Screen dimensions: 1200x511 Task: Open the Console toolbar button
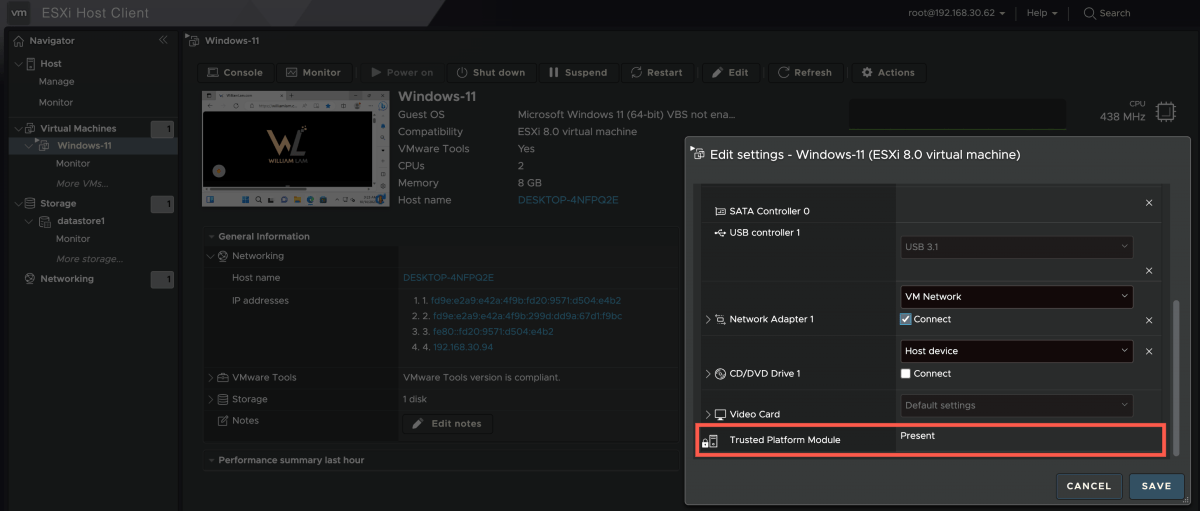click(235, 72)
